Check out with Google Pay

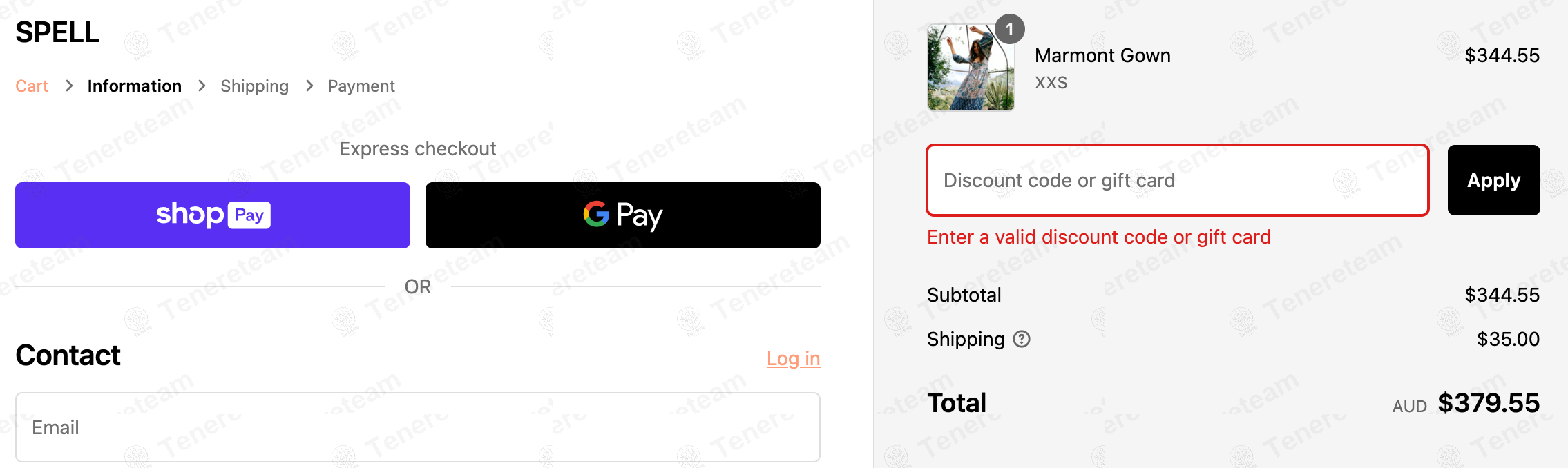click(x=623, y=215)
